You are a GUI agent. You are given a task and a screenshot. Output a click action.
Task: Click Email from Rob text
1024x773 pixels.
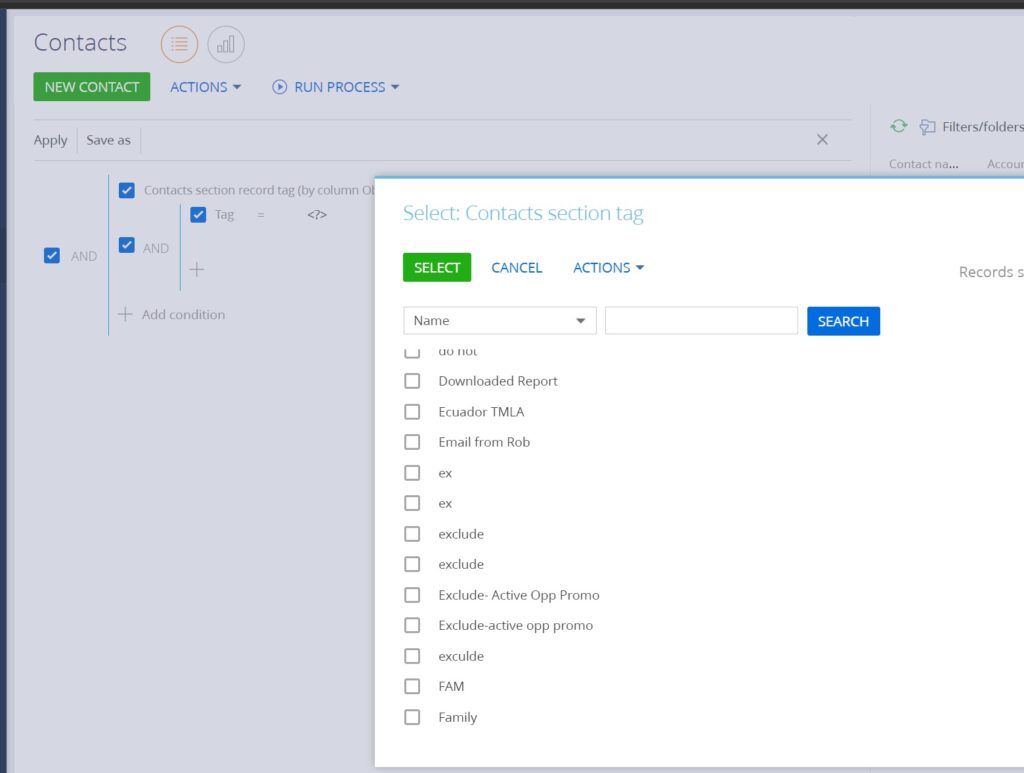(x=484, y=442)
